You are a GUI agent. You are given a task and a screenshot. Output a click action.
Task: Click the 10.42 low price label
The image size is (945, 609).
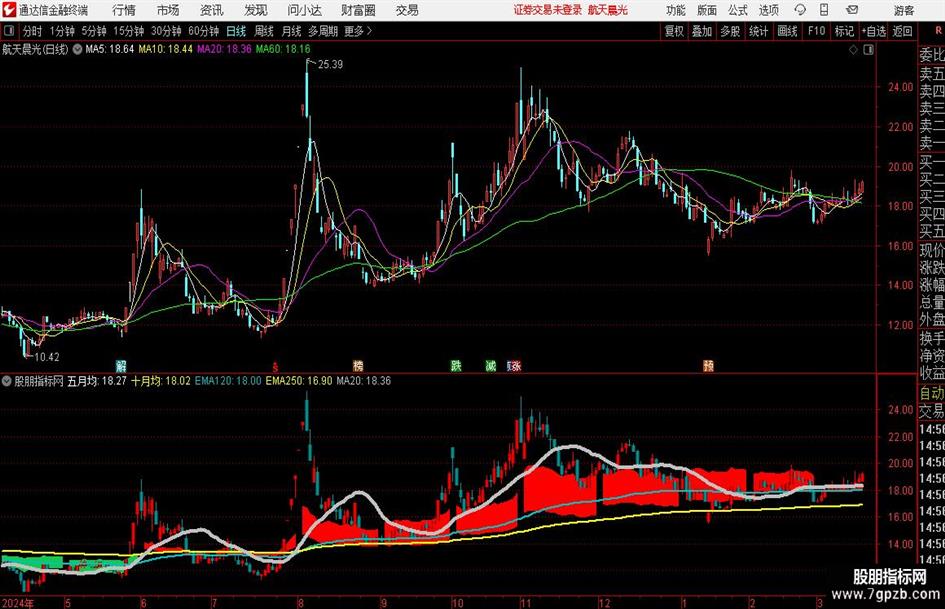[46, 357]
